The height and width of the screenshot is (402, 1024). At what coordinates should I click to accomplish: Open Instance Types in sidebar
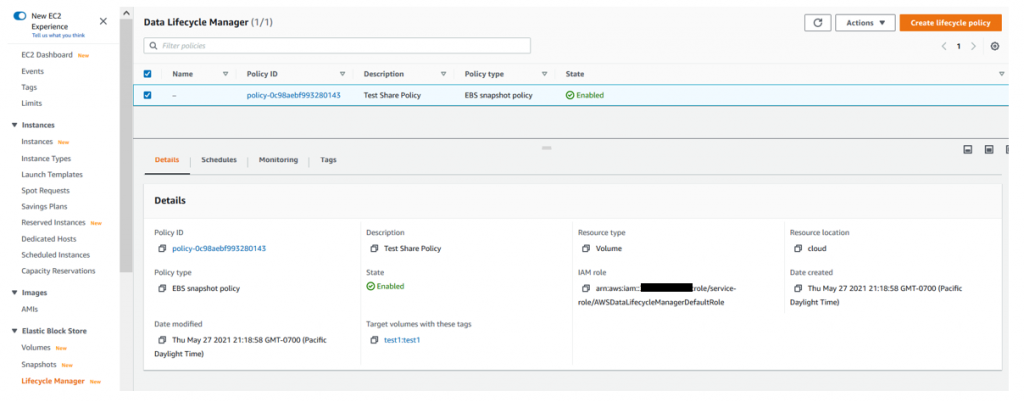tap(46, 159)
